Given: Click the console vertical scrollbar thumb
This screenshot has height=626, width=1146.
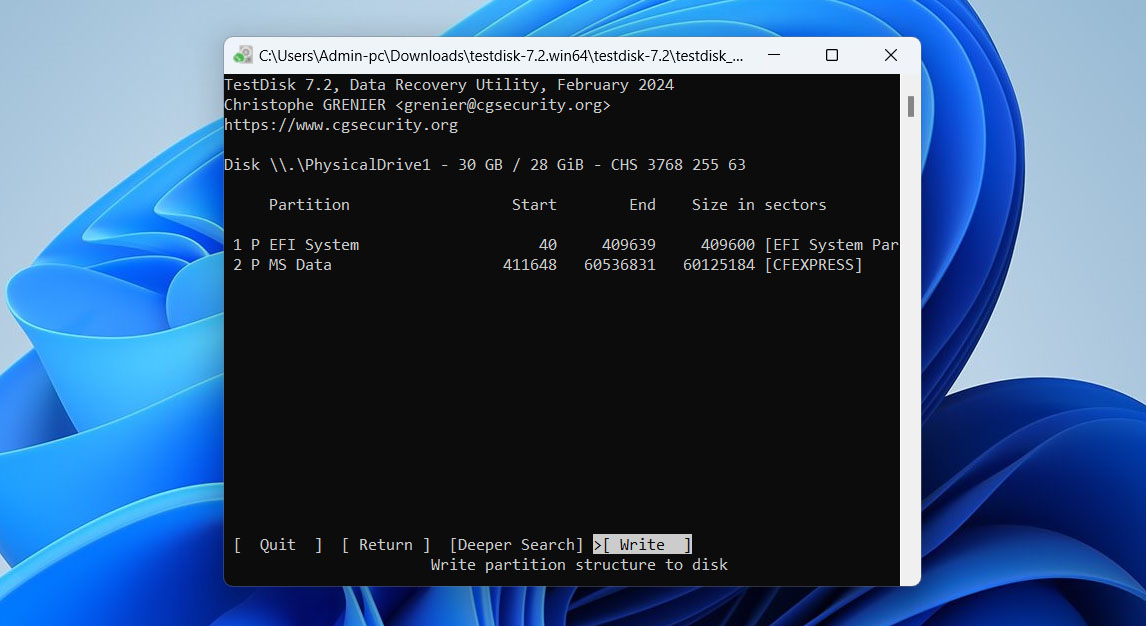Looking at the screenshot, I should (911, 106).
